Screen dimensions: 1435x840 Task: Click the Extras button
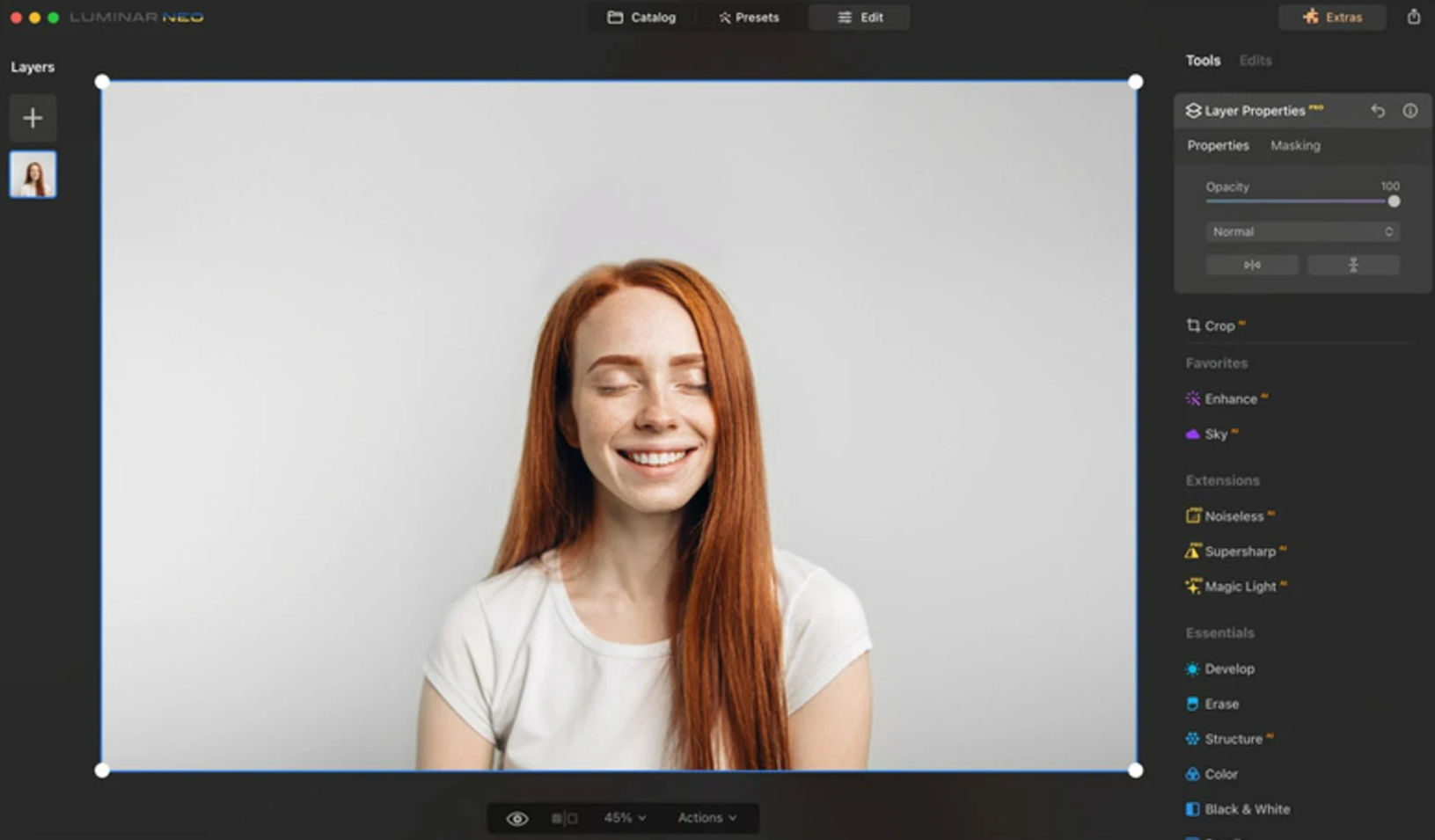[1331, 17]
